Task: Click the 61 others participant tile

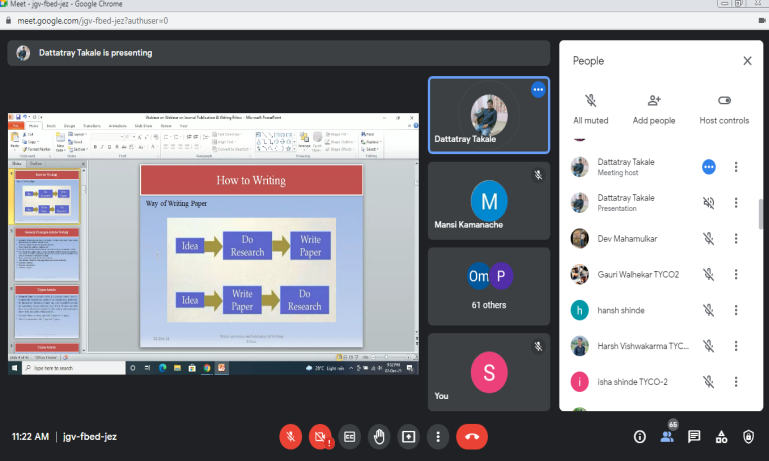Action: click(x=488, y=286)
